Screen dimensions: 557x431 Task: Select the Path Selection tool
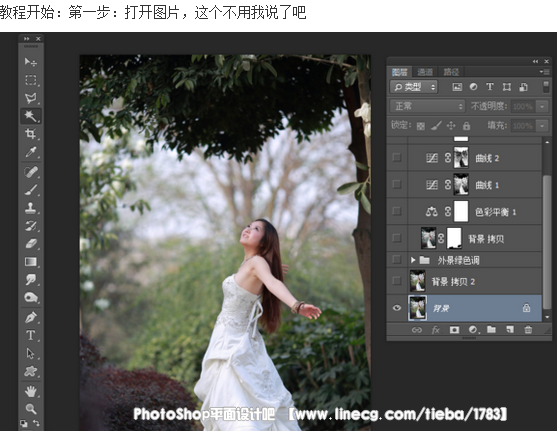[x=31, y=354]
